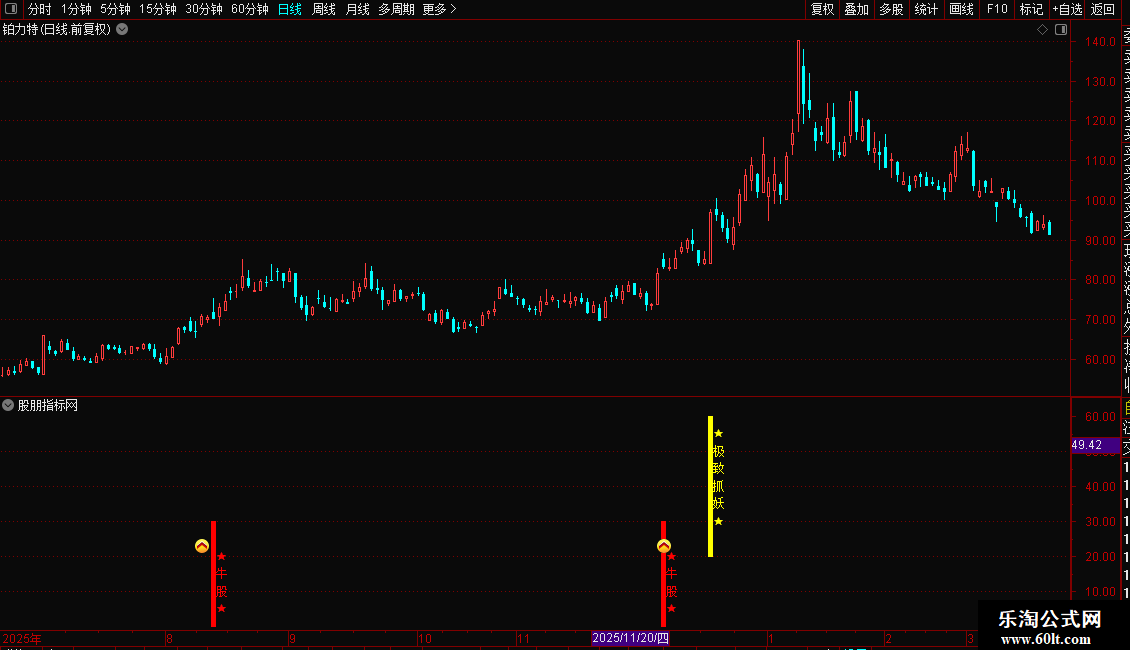Click the 标记 mark button

tap(1031, 9)
